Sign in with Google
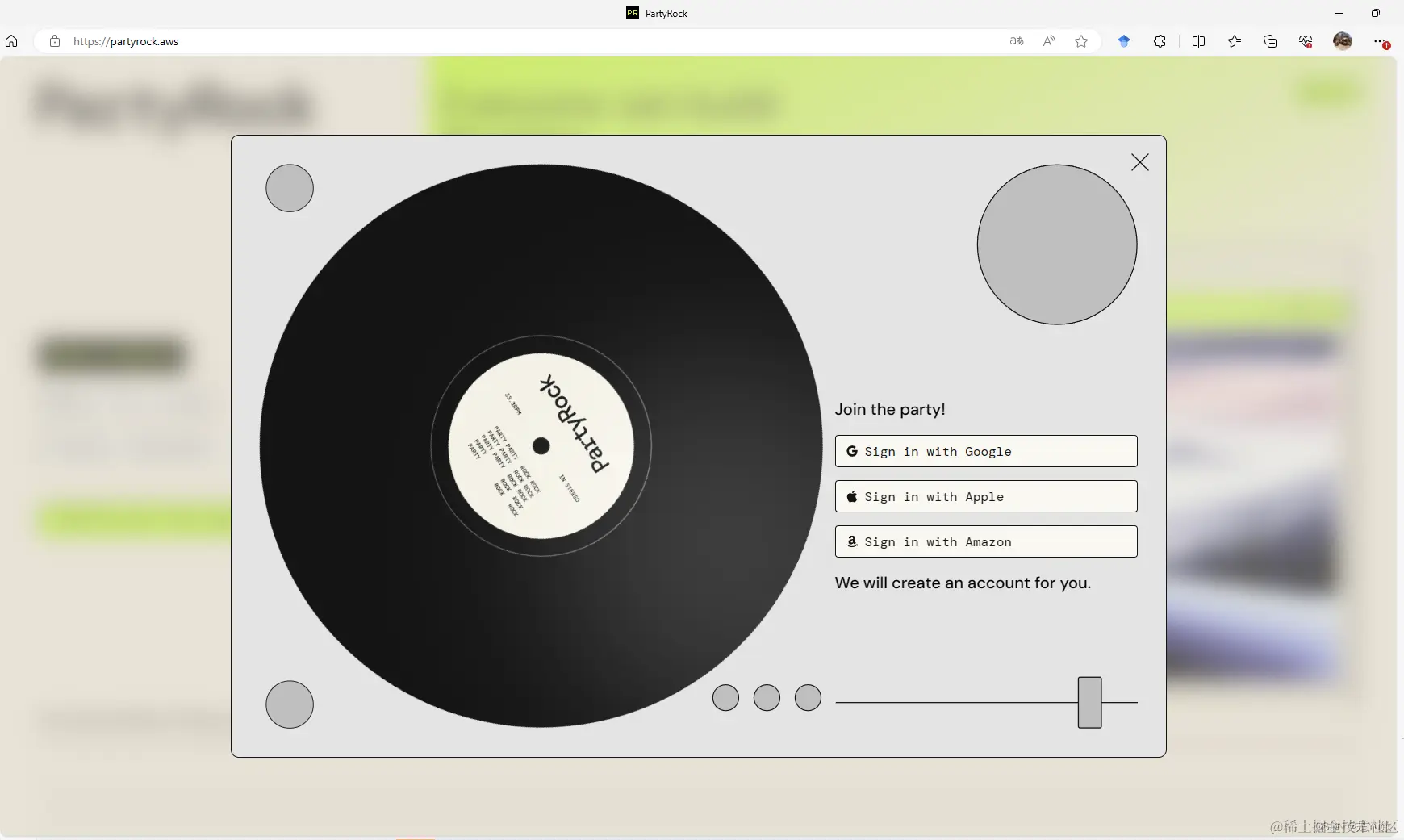The image size is (1404, 840). click(x=986, y=451)
